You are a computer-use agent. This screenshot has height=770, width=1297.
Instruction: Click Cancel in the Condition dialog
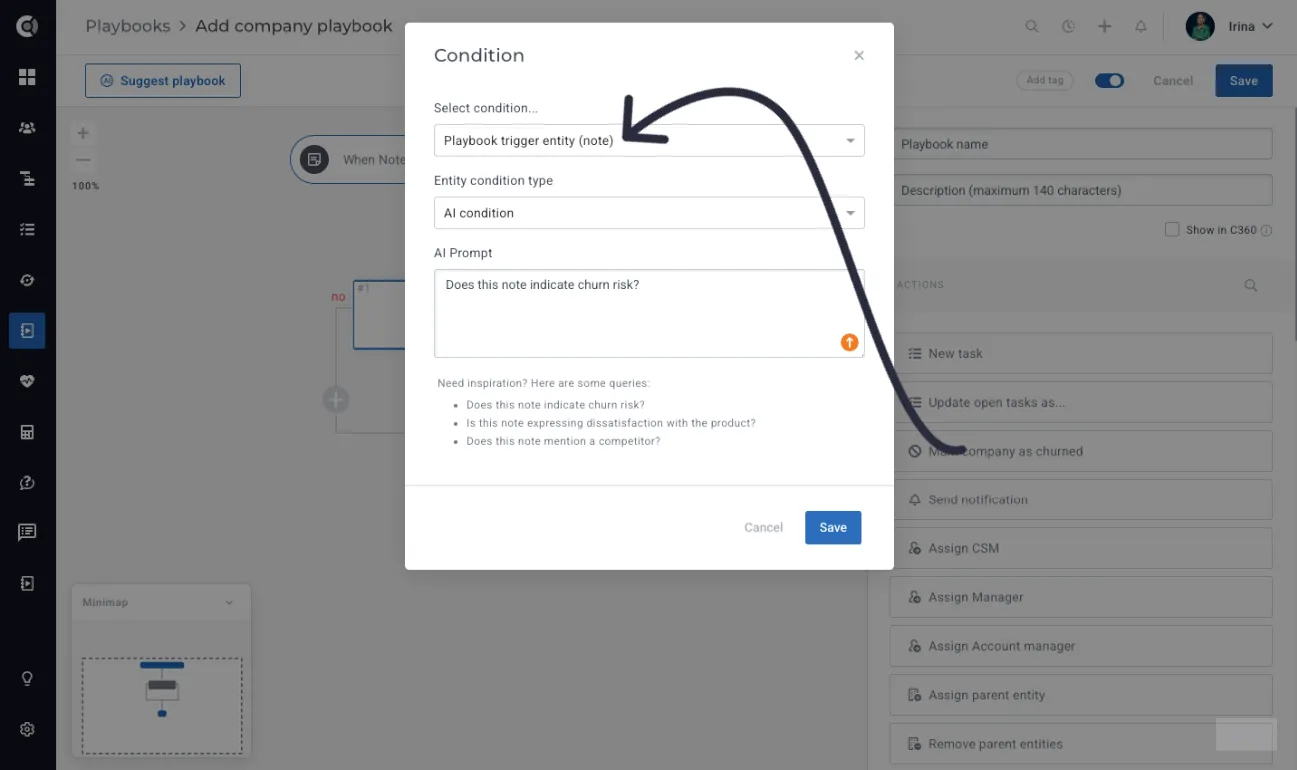(763, 528)
